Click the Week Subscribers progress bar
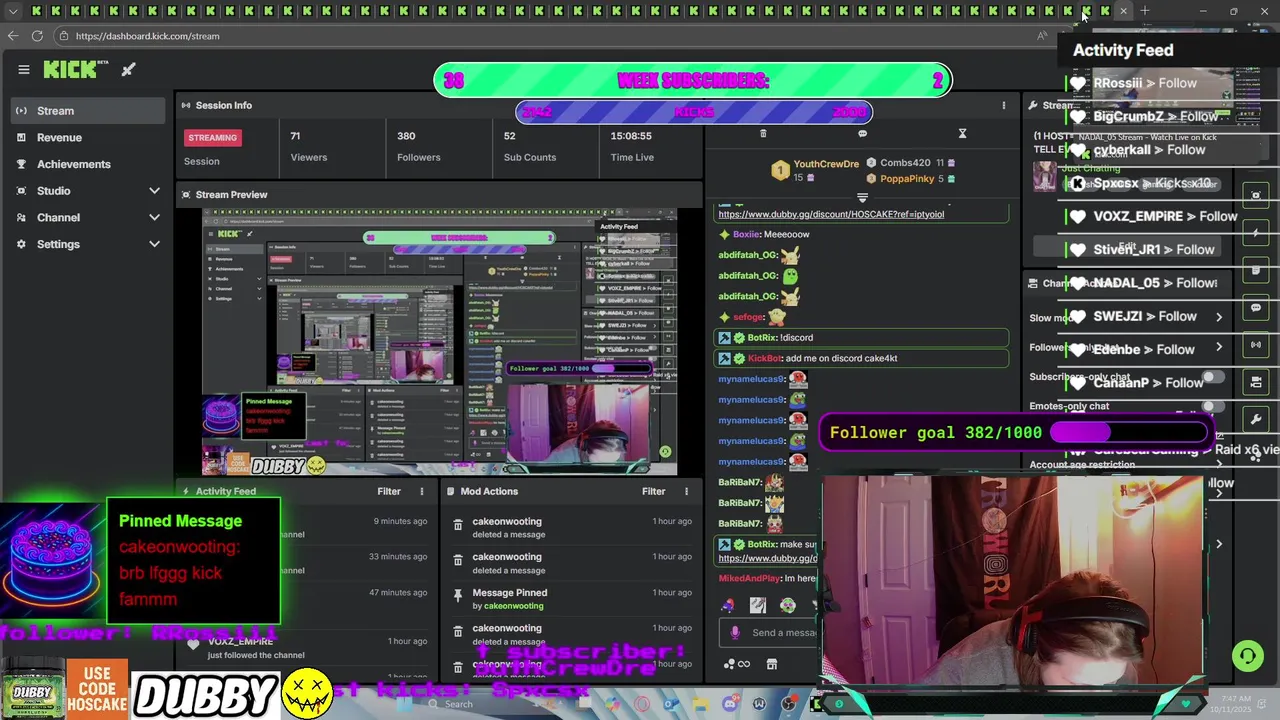This screenshot has width=1280, height=720. click(x=693, y=81)
